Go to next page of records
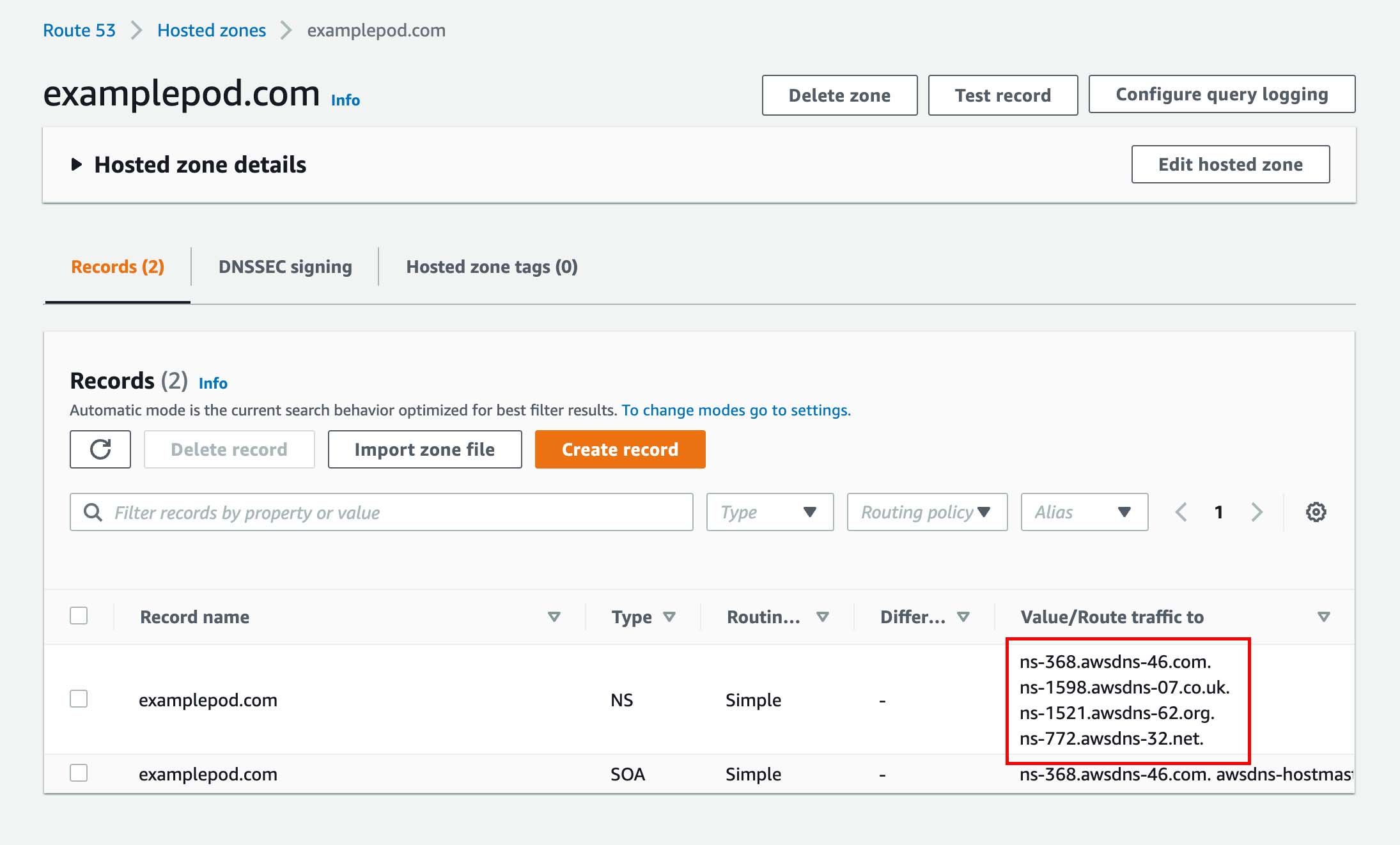The width and height of the screenshot is (1400, 845). point(1257,512)
